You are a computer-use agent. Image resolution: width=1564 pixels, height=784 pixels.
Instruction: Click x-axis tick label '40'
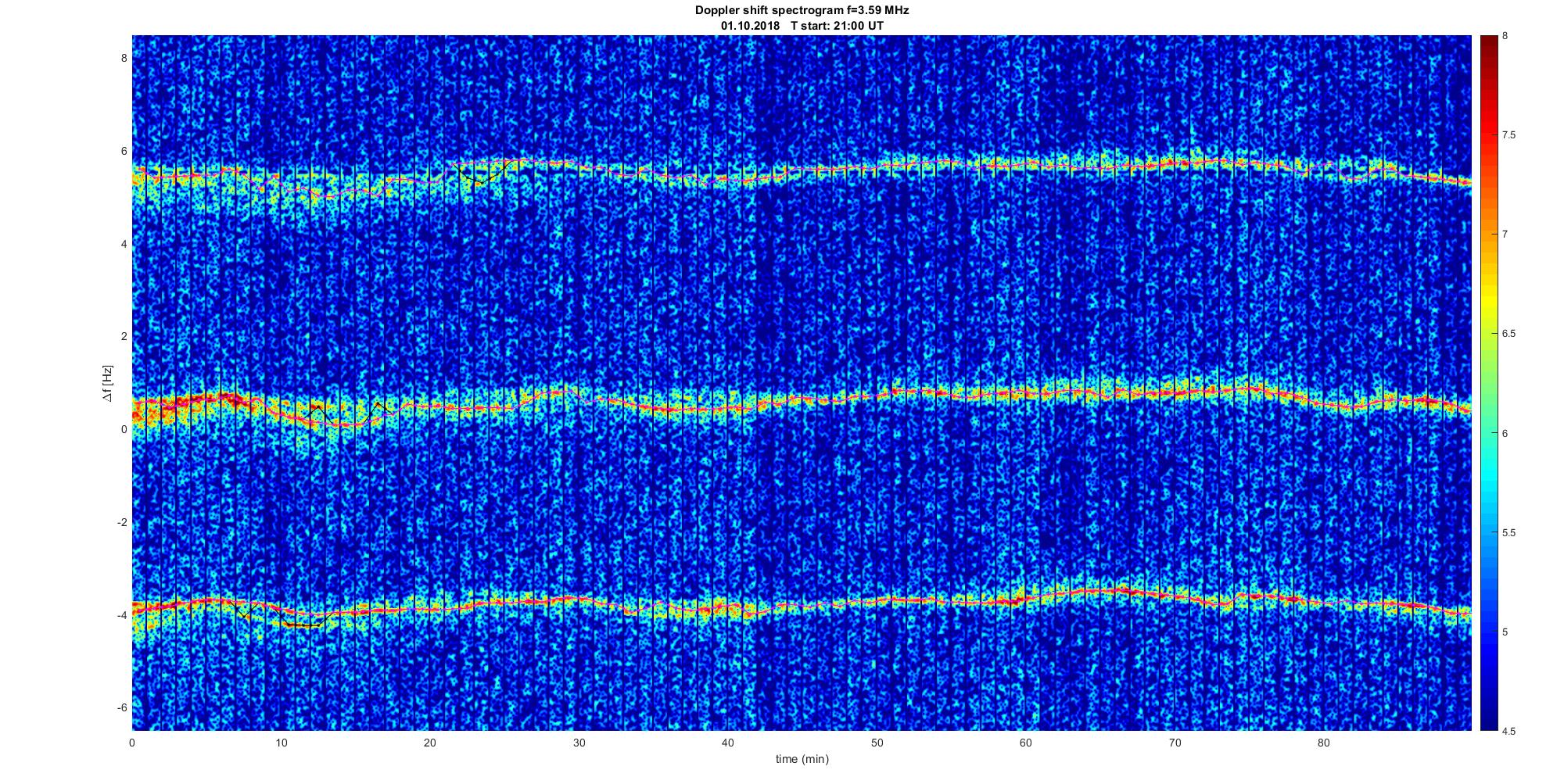point(727,743)
